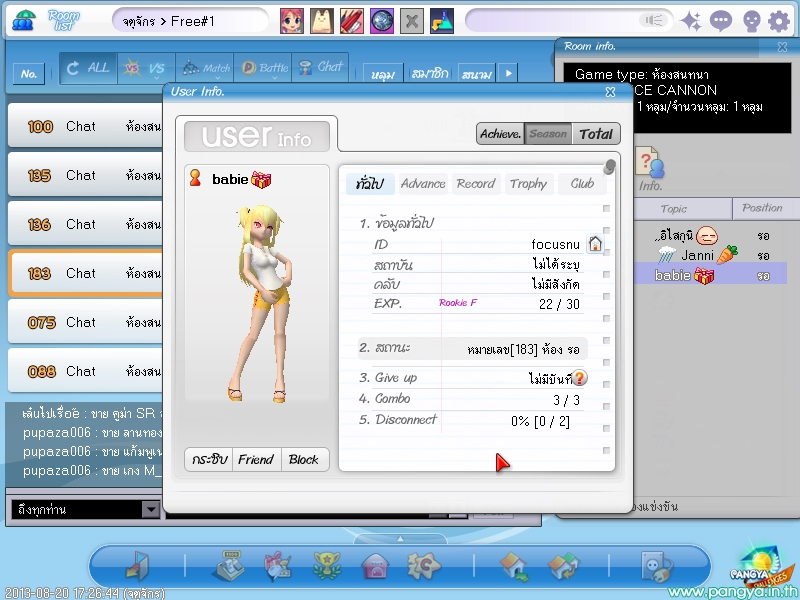Click the skull-shaped face icon
Image resolution: width=800 pixels, height=600 pixels.
(752, 21)
